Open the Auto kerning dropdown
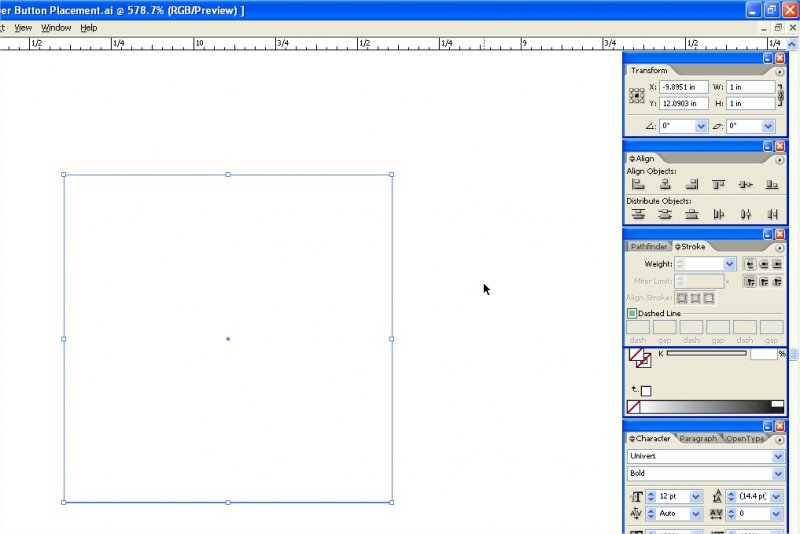 pyautogui.click(x=695, y=514)
